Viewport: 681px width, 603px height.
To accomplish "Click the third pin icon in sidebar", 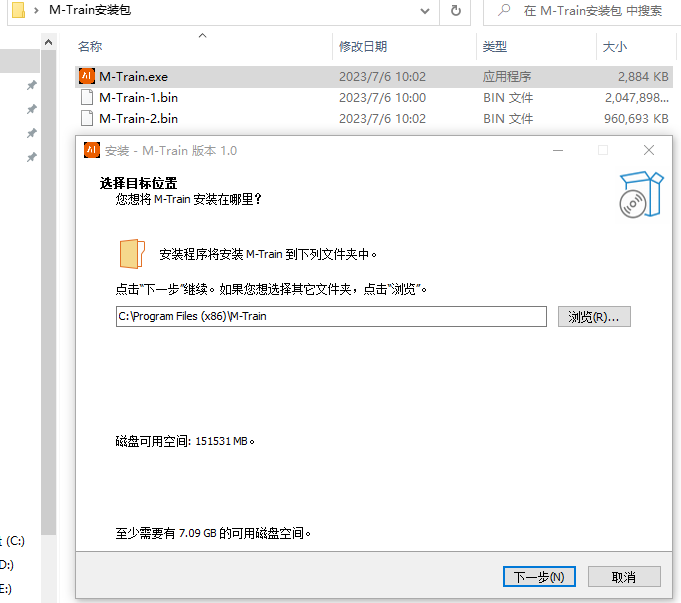I will 32,133.
